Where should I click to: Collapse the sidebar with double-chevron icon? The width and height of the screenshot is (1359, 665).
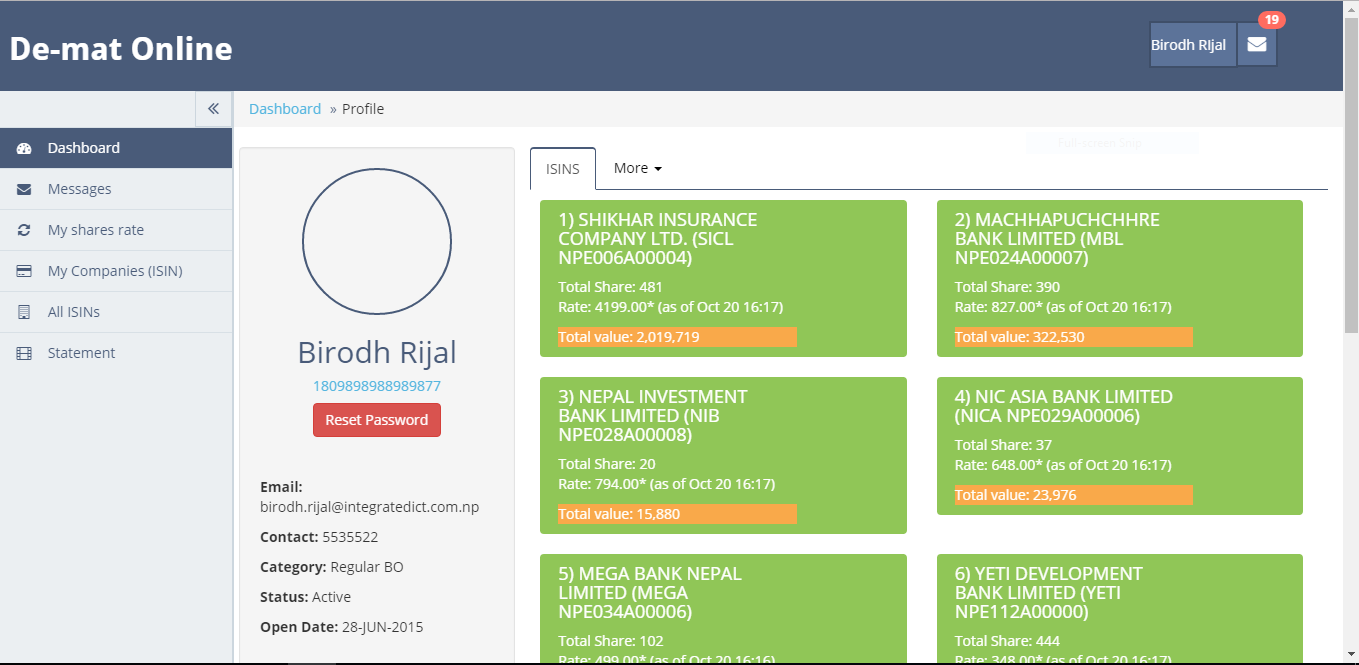click(213, 109)
